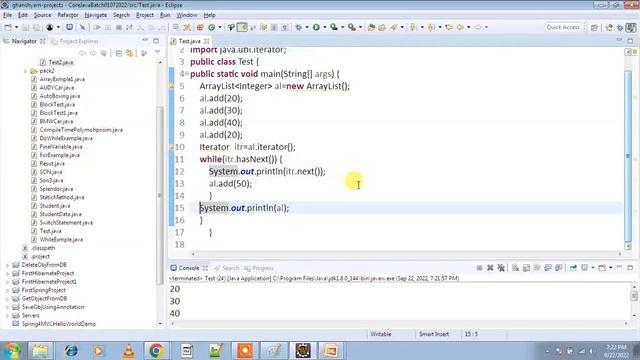Click the editor vertical scrollbar
This screenshot has height=360, width=640.
(628, 155)
